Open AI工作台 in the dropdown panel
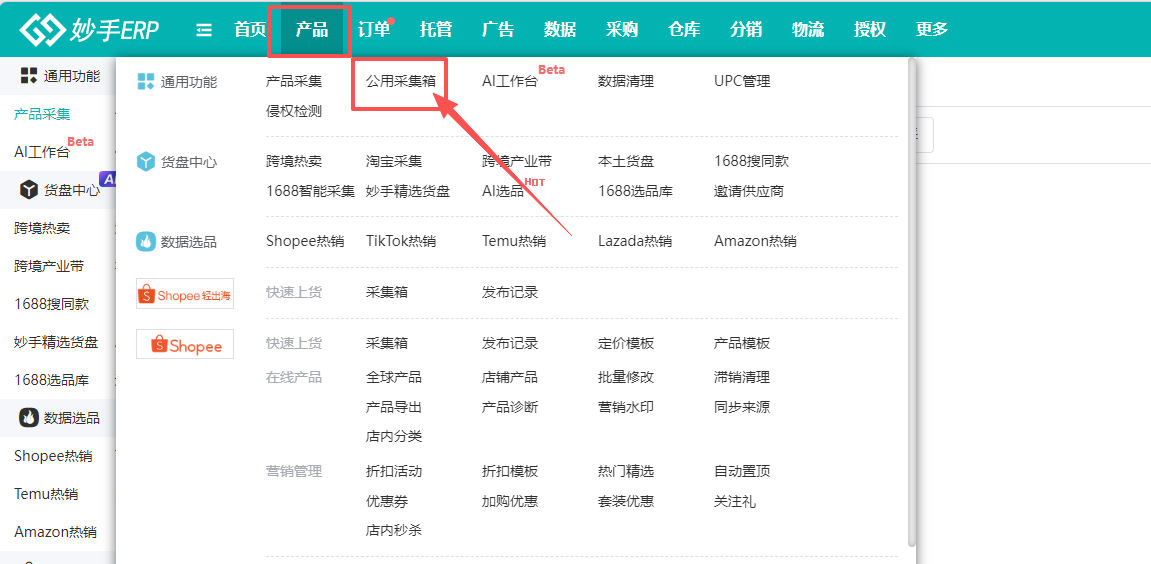Viewport: 1151px width, 564px height. pos(510,82)
